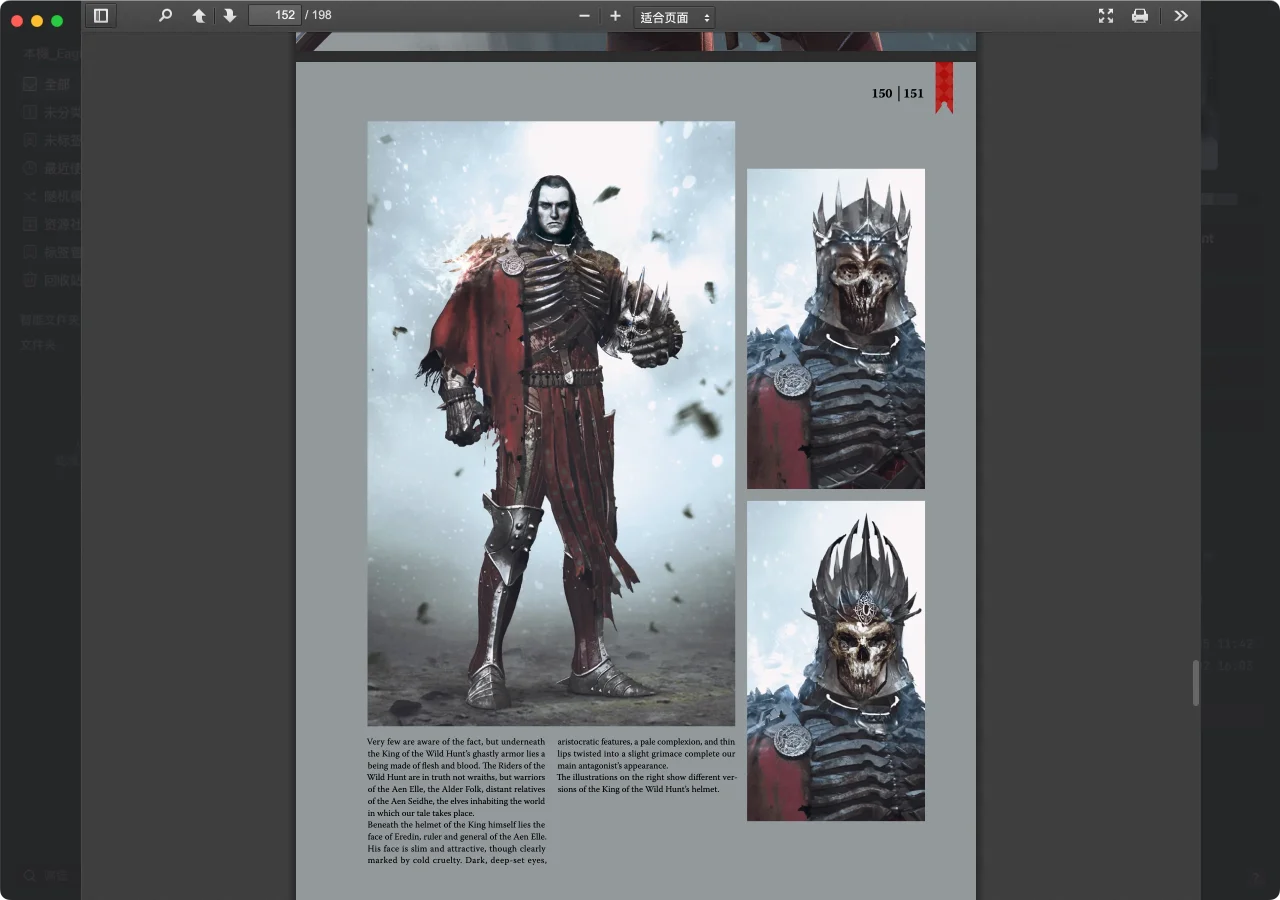Click the '/ 198' total pages text
Image resolution: width=1280 pixels, height=900 pixels.
[318, 15]
